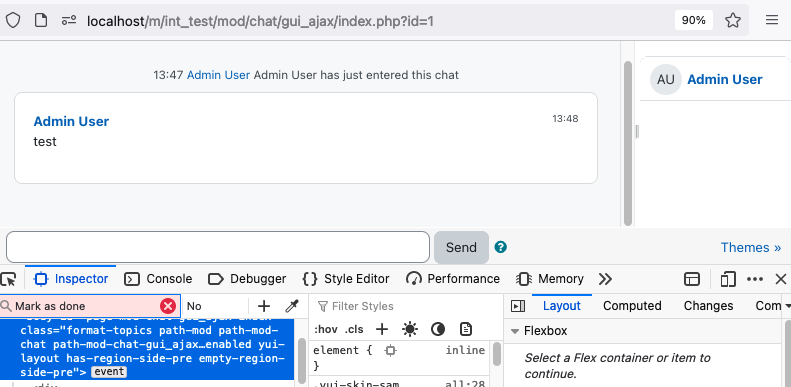This screenshot has height=387, width=791.
Task: Open the page information document icon
Action: tap(40, 20)
